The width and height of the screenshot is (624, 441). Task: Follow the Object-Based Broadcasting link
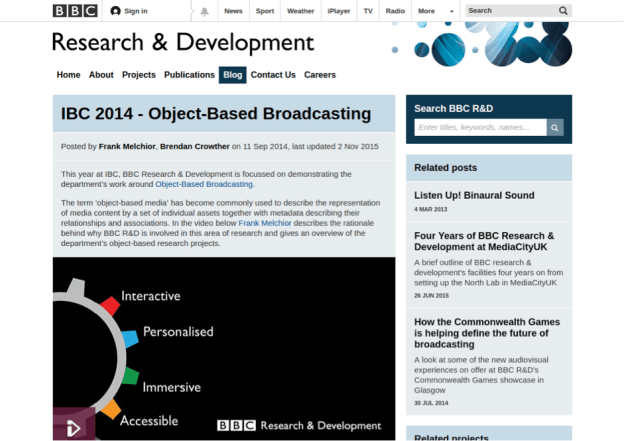(204, 184)
